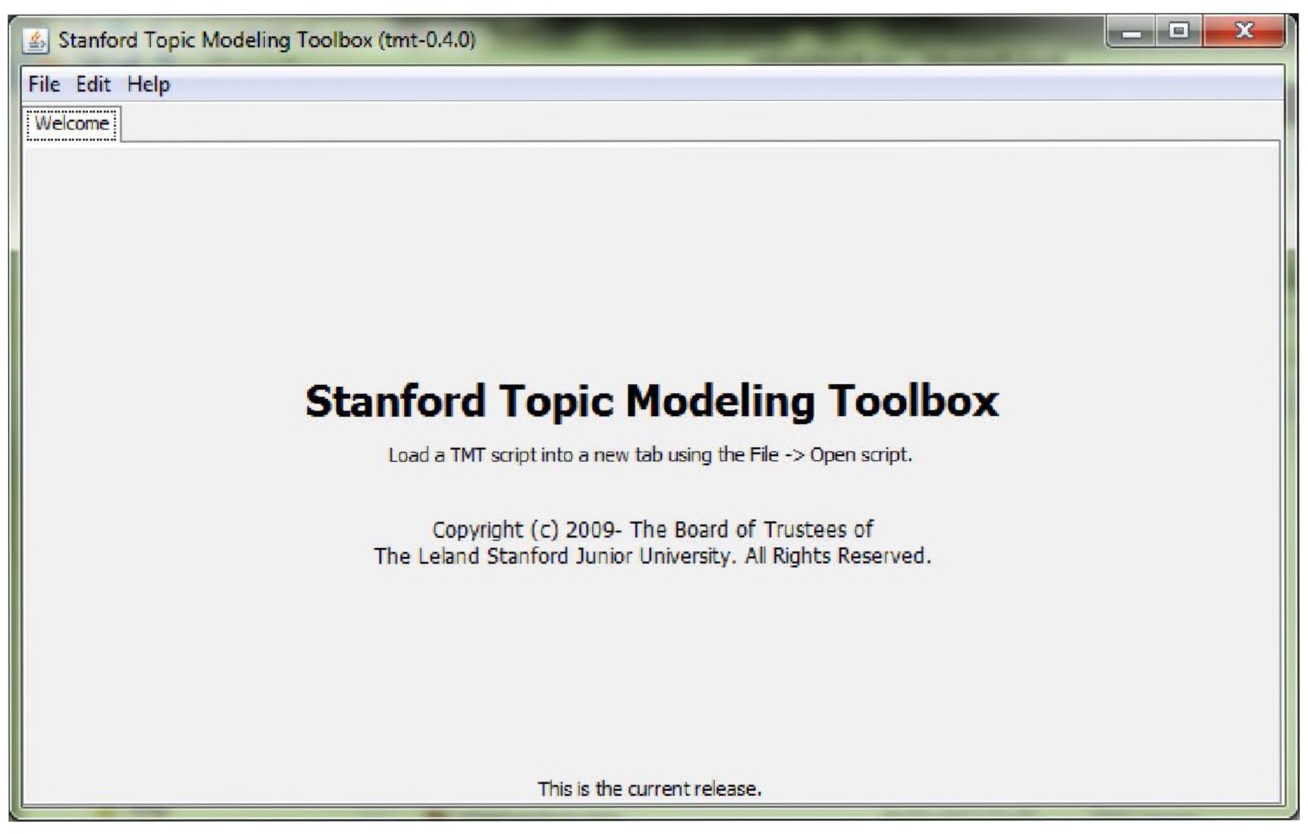Open the File menu
Viewport: 1308px width, 834px height.
(x=43, y=85)
